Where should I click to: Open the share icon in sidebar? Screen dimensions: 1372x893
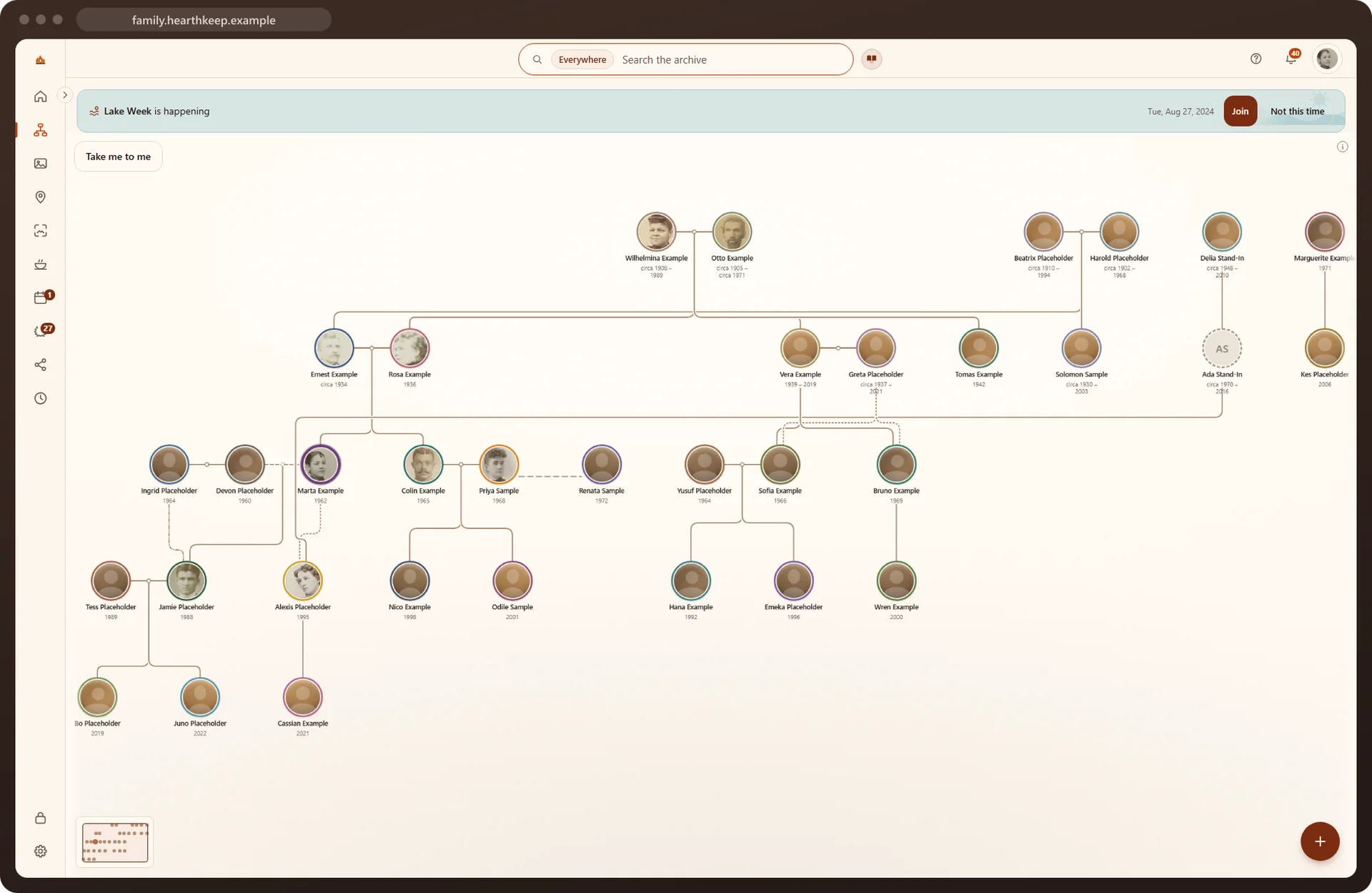[x=41, y=365]
